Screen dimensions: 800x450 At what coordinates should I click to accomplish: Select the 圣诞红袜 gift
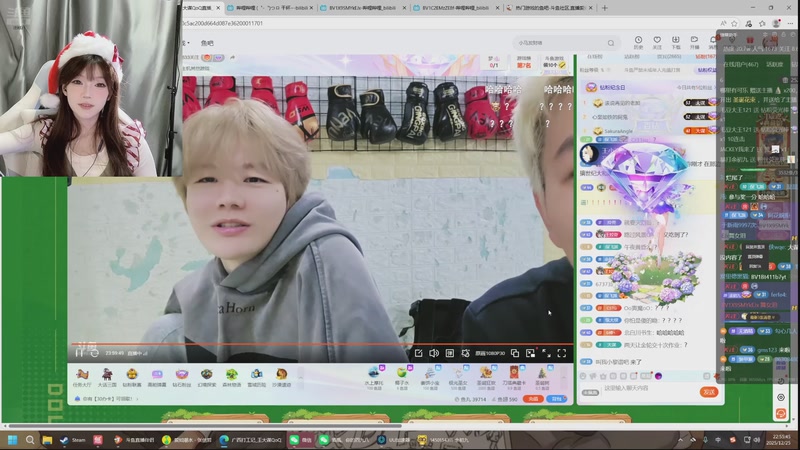click(486, 378)
